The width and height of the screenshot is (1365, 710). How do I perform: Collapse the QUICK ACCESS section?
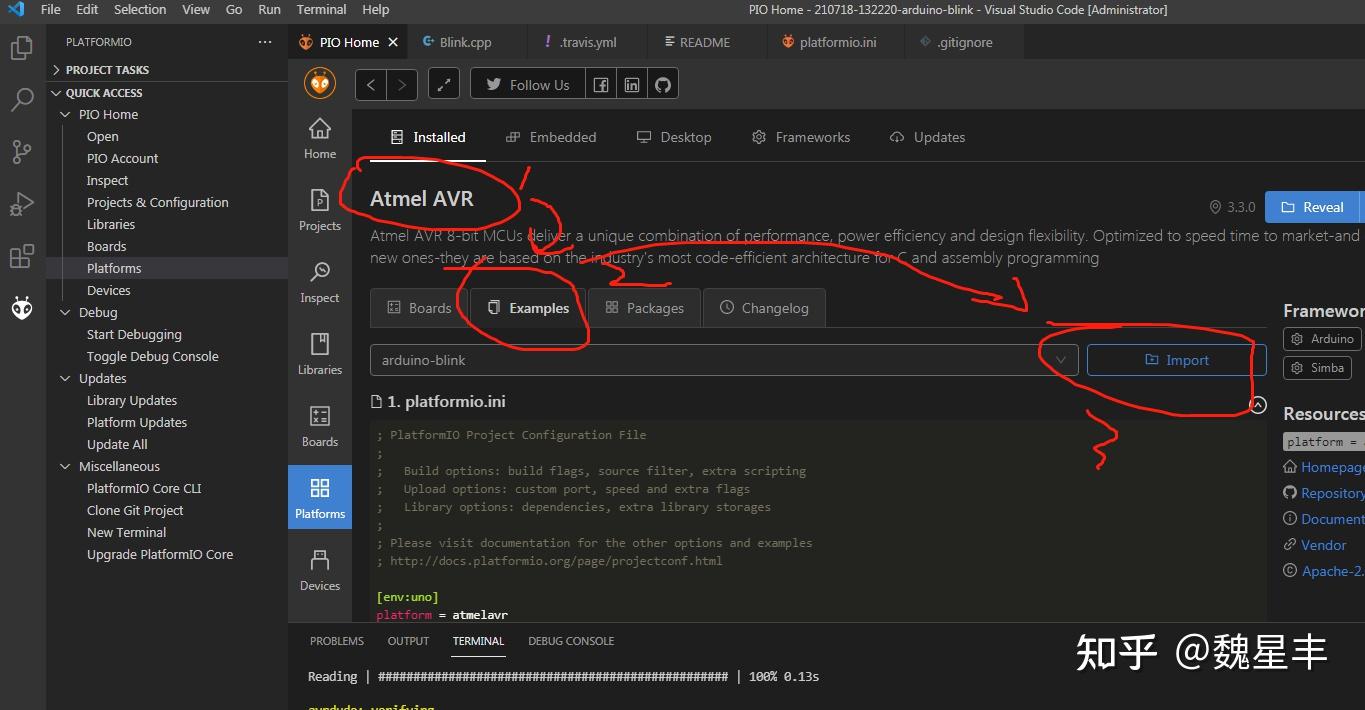click(104, 92)
